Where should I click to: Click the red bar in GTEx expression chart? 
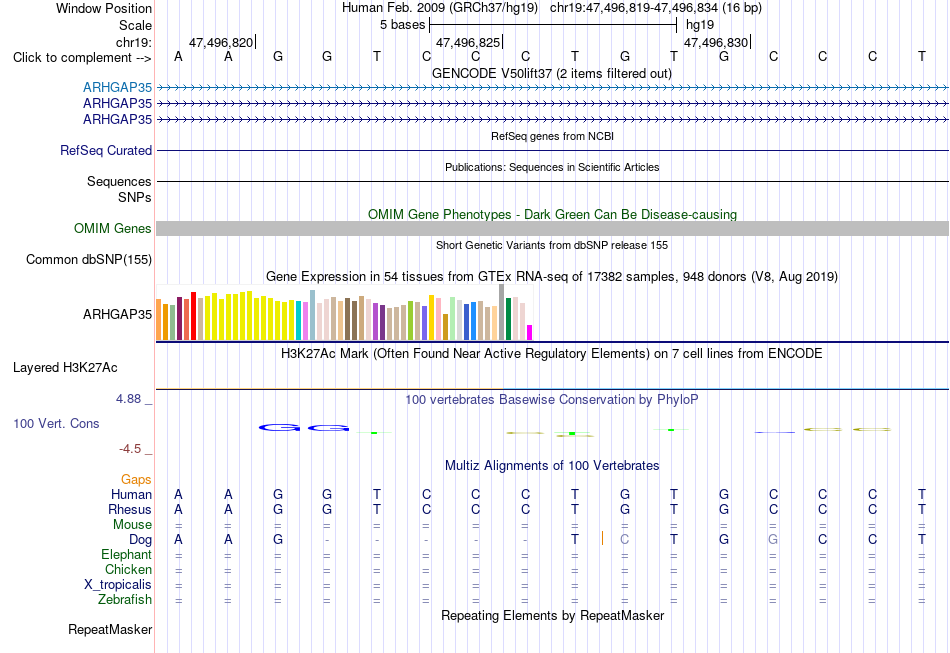193,316
